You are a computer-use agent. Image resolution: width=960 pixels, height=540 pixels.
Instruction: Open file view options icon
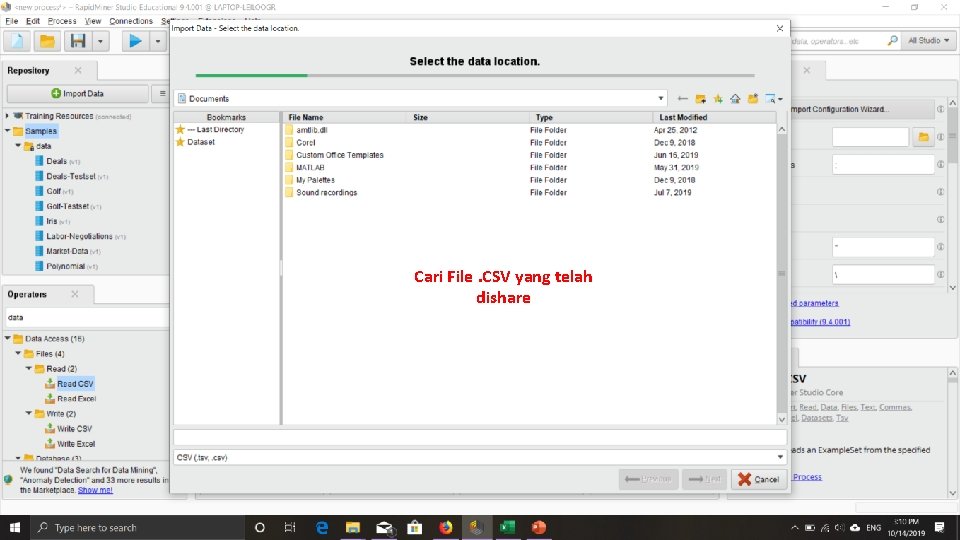(774, 99)
